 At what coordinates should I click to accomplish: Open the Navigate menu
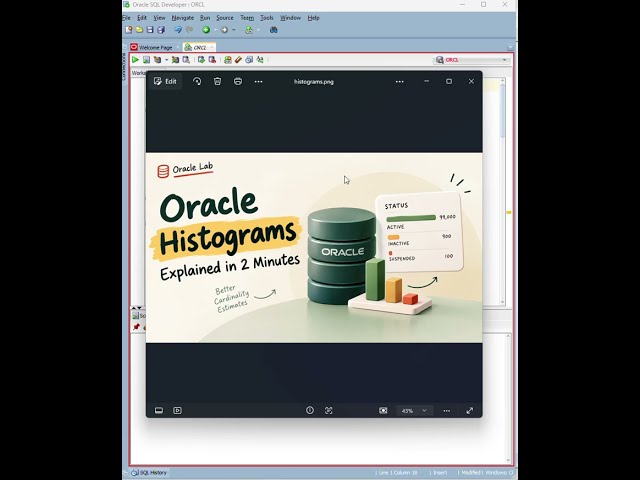tap(182, 18)
